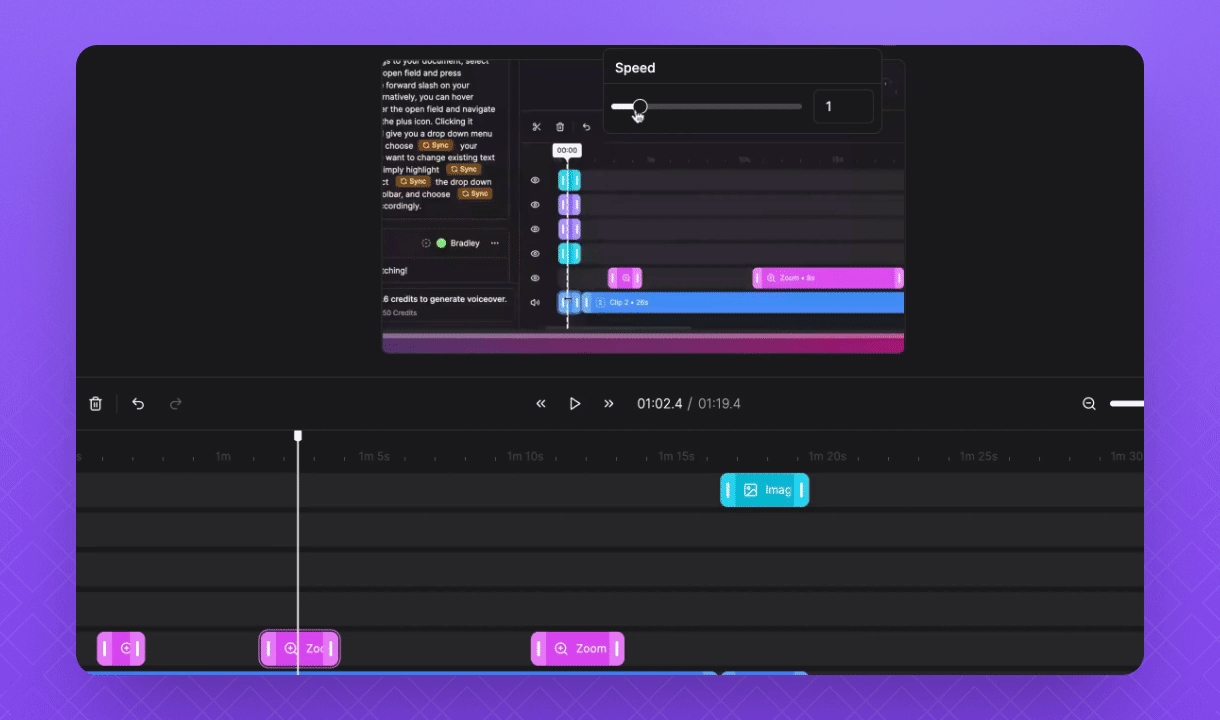The height and width of the screenshot is (720, 1220).
Task: Select the Zoom clip near 1m 10s
Action: [578, 649]
